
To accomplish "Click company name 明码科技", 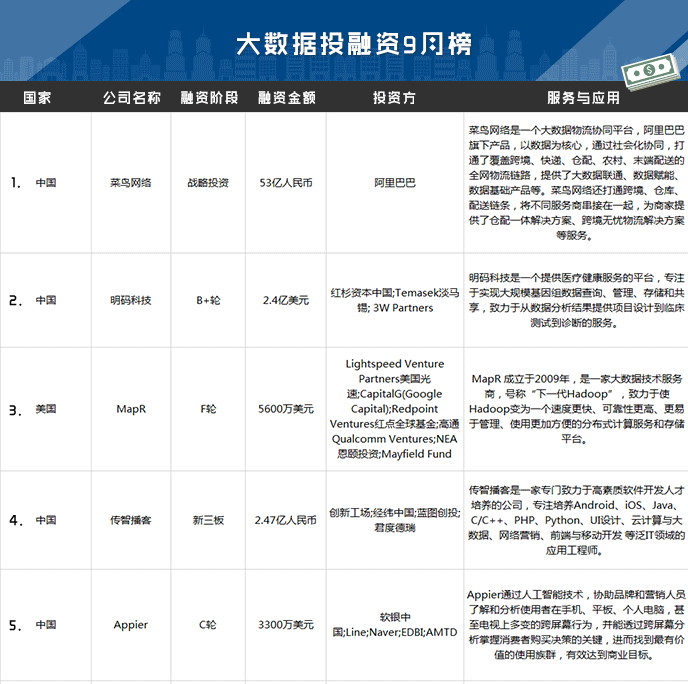I will coord(131,300).
